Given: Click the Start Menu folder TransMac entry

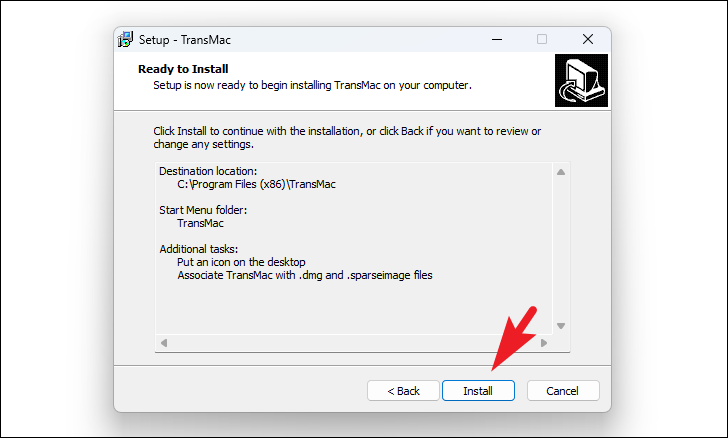Looking at the screenshot, I should (x=200, y=223).
